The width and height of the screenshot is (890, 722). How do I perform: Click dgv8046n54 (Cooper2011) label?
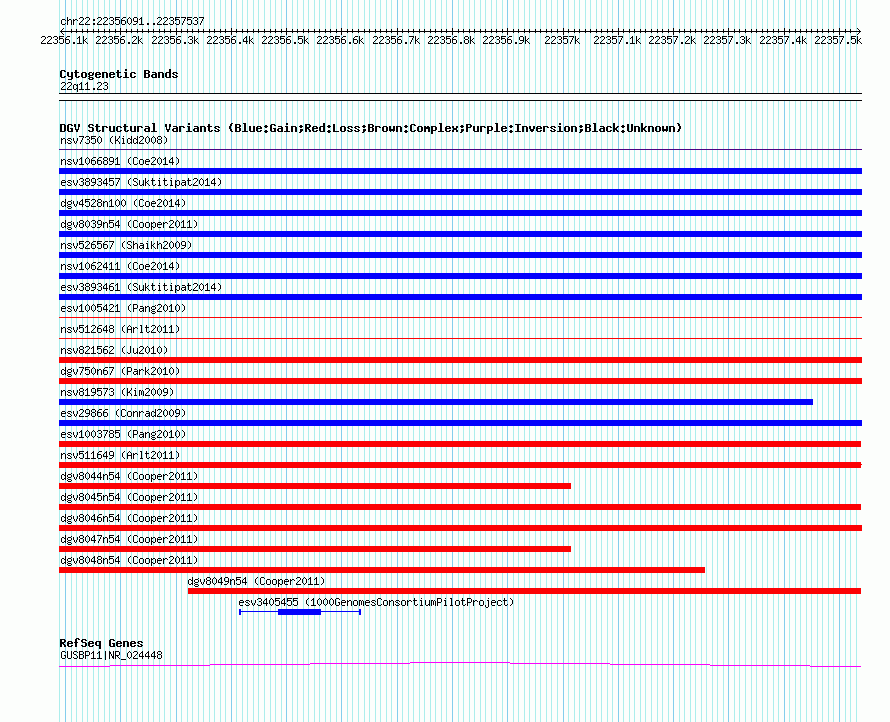(x=129, y=518)
